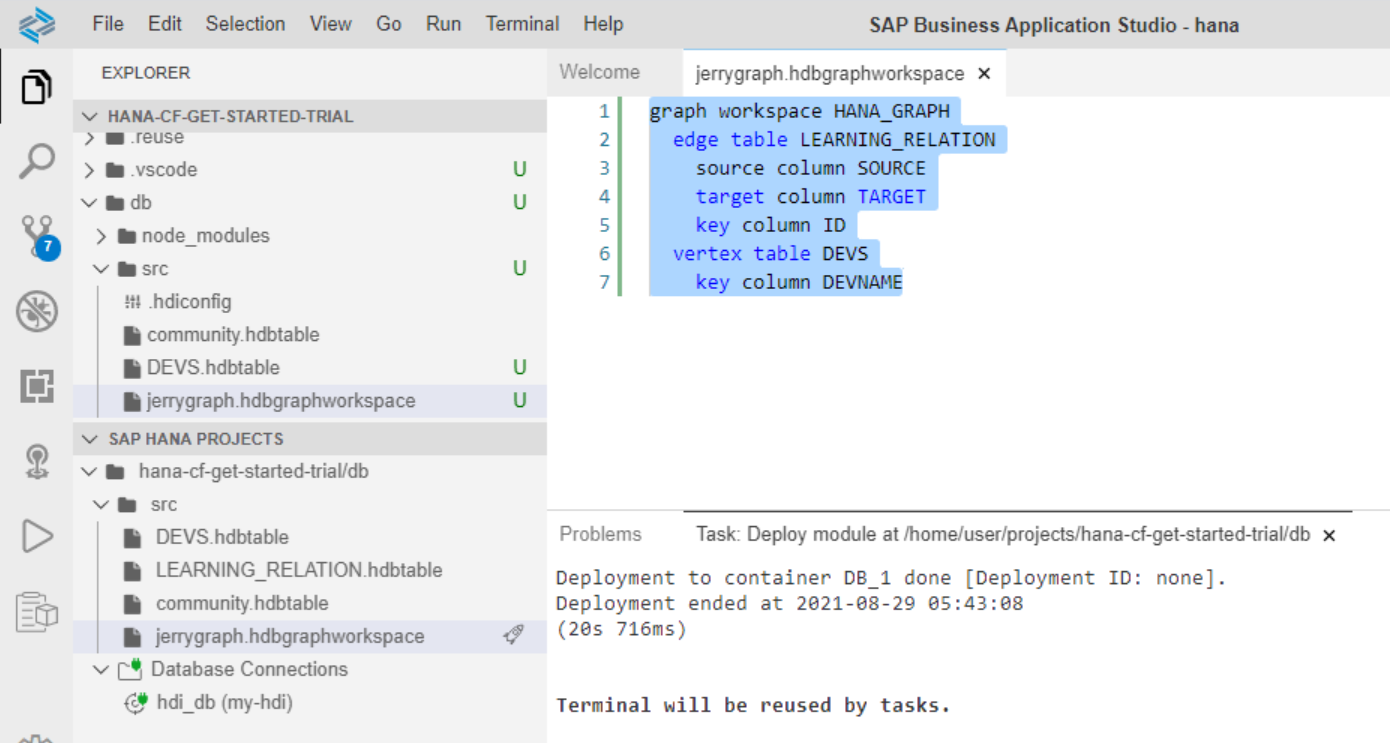Open the File menu

pyautogui.click(x=107, y=24)
